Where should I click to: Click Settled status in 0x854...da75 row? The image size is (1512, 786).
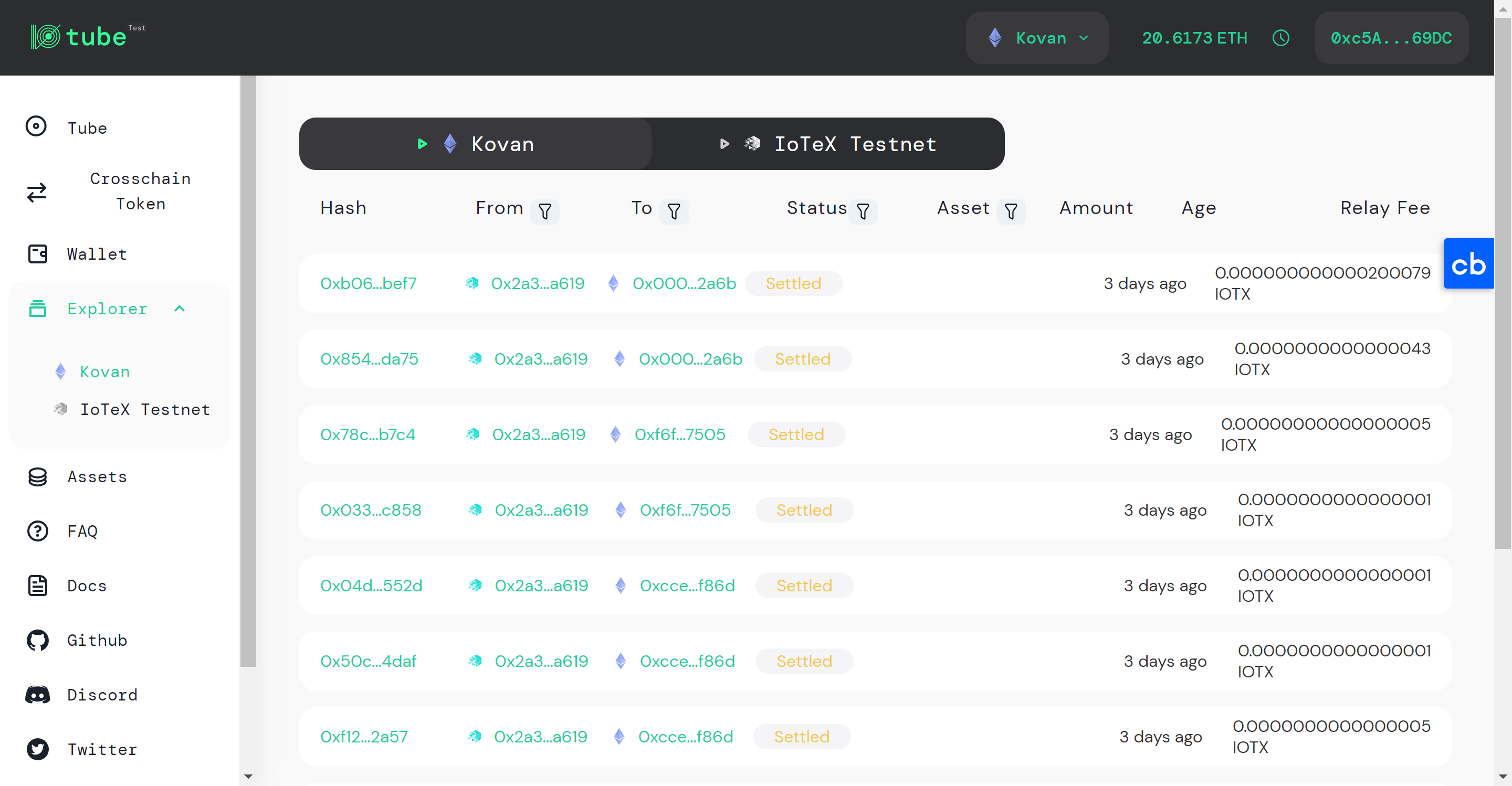point(802,358)
